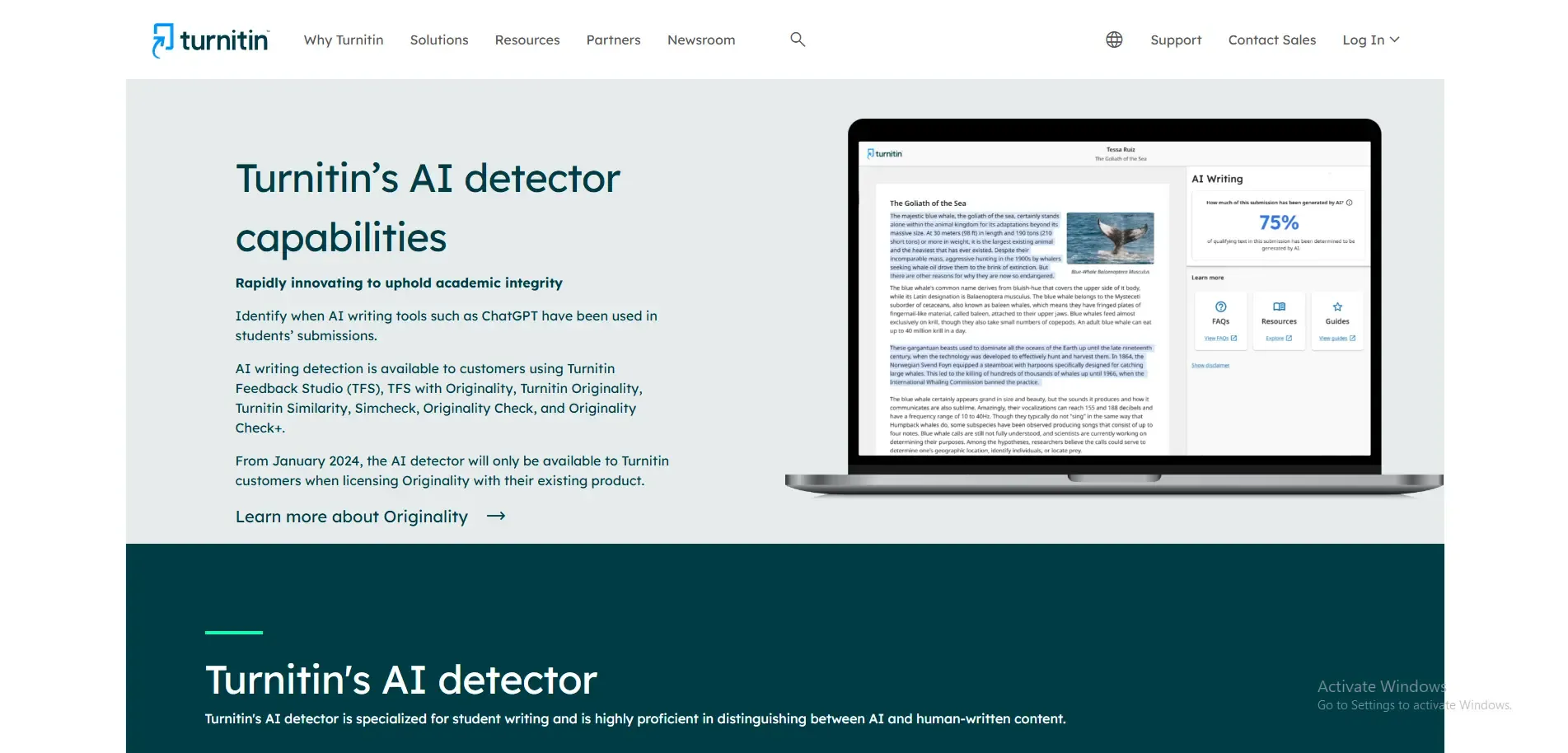Click the blue whale tail photo thumbnail

[x=1110, y=238]
